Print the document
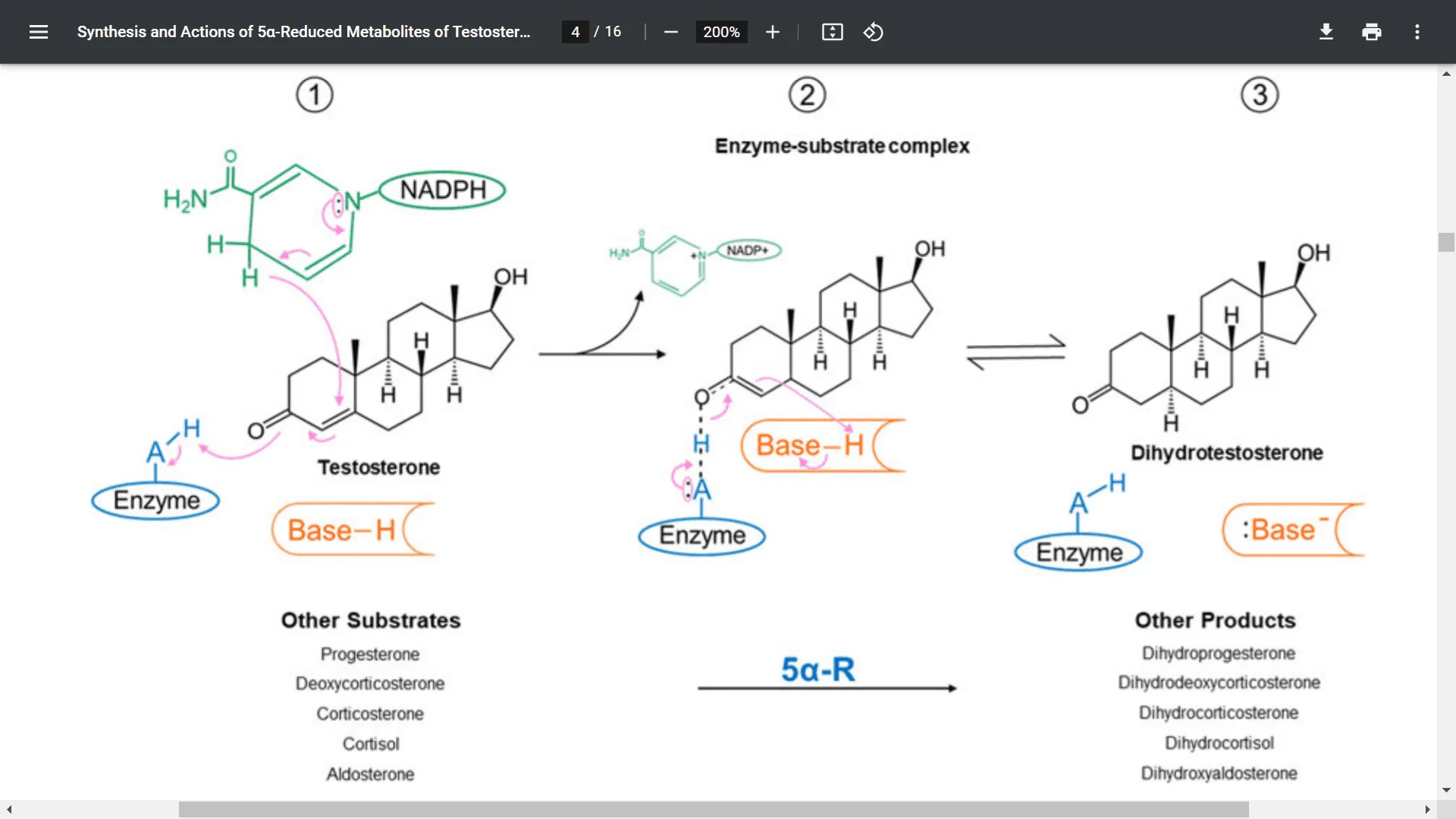 [x=1371, y=32]
